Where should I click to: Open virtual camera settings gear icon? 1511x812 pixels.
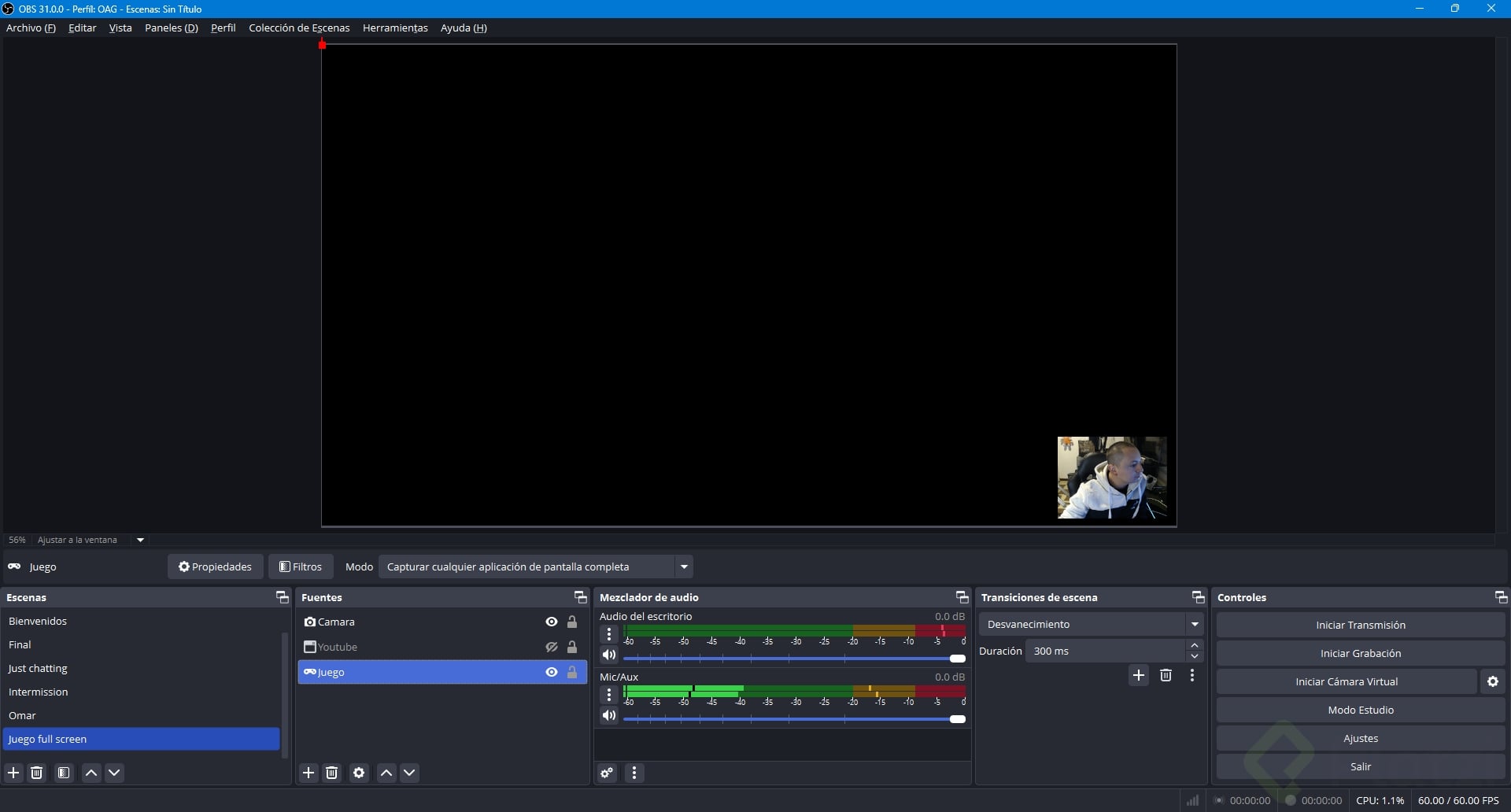1493,682
